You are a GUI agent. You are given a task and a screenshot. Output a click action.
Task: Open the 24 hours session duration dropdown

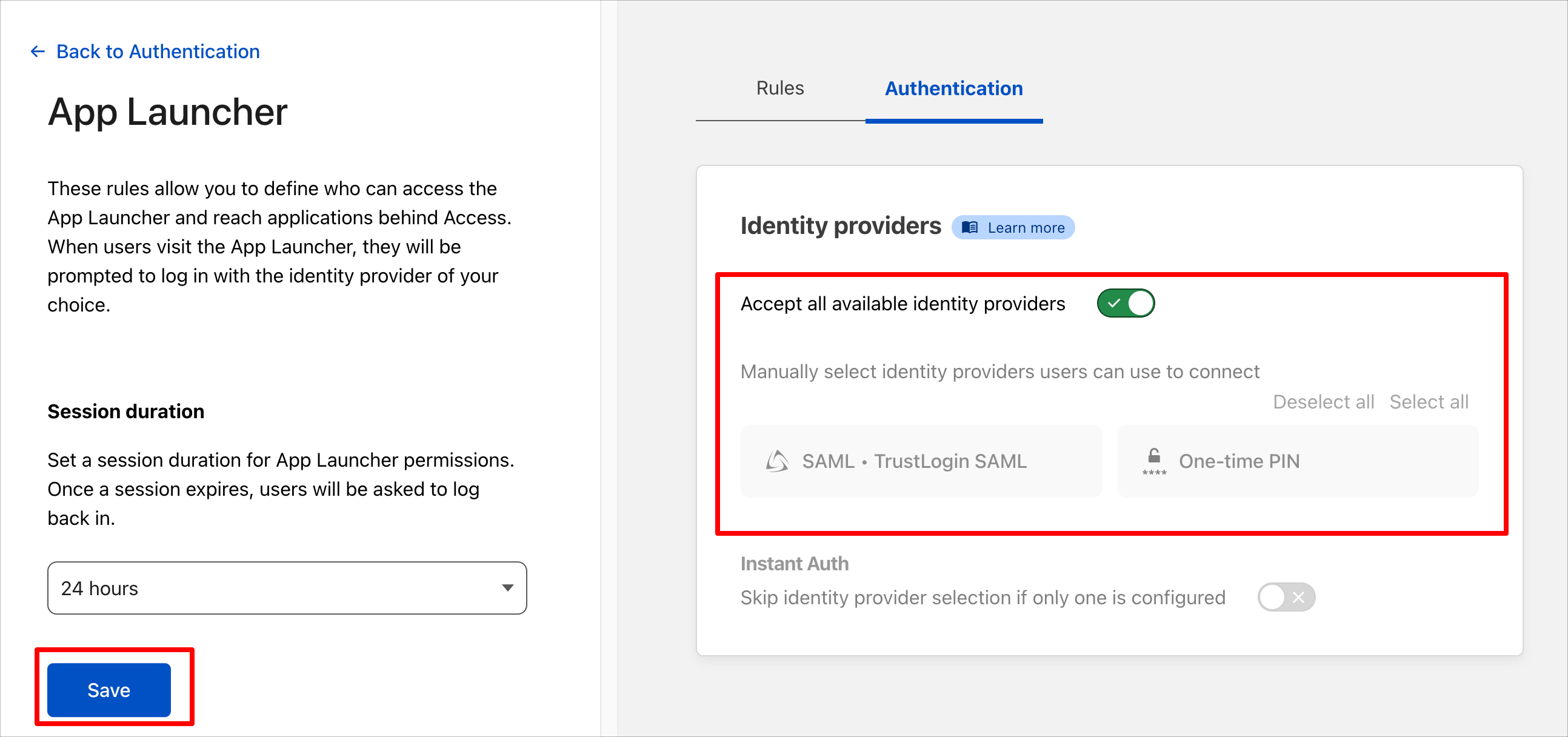pyautogui.click(x=287, y=588)
